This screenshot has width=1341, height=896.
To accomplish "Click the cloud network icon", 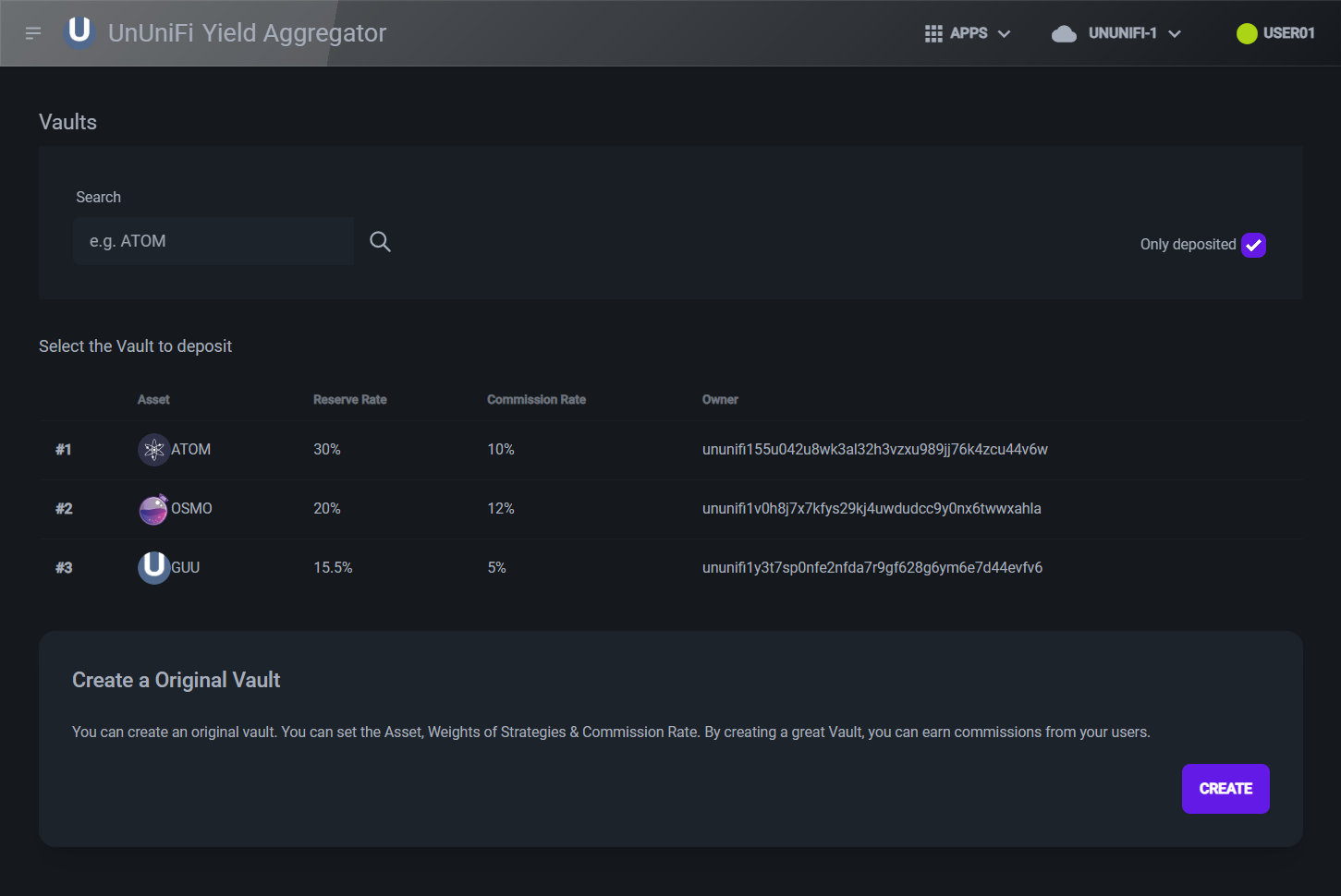I will tap(1064, 34).
